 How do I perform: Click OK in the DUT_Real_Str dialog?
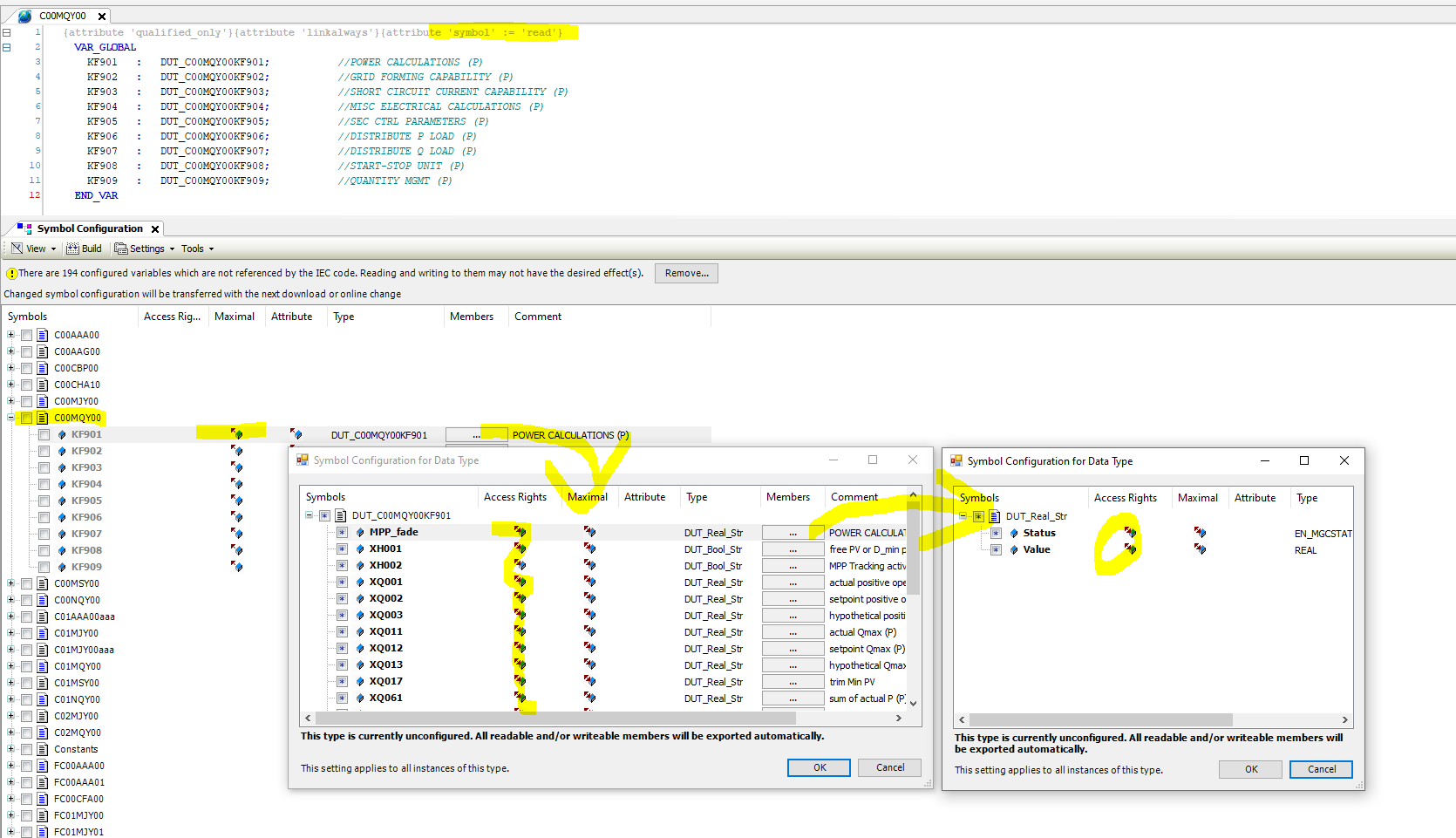[x=1251, y=769]
